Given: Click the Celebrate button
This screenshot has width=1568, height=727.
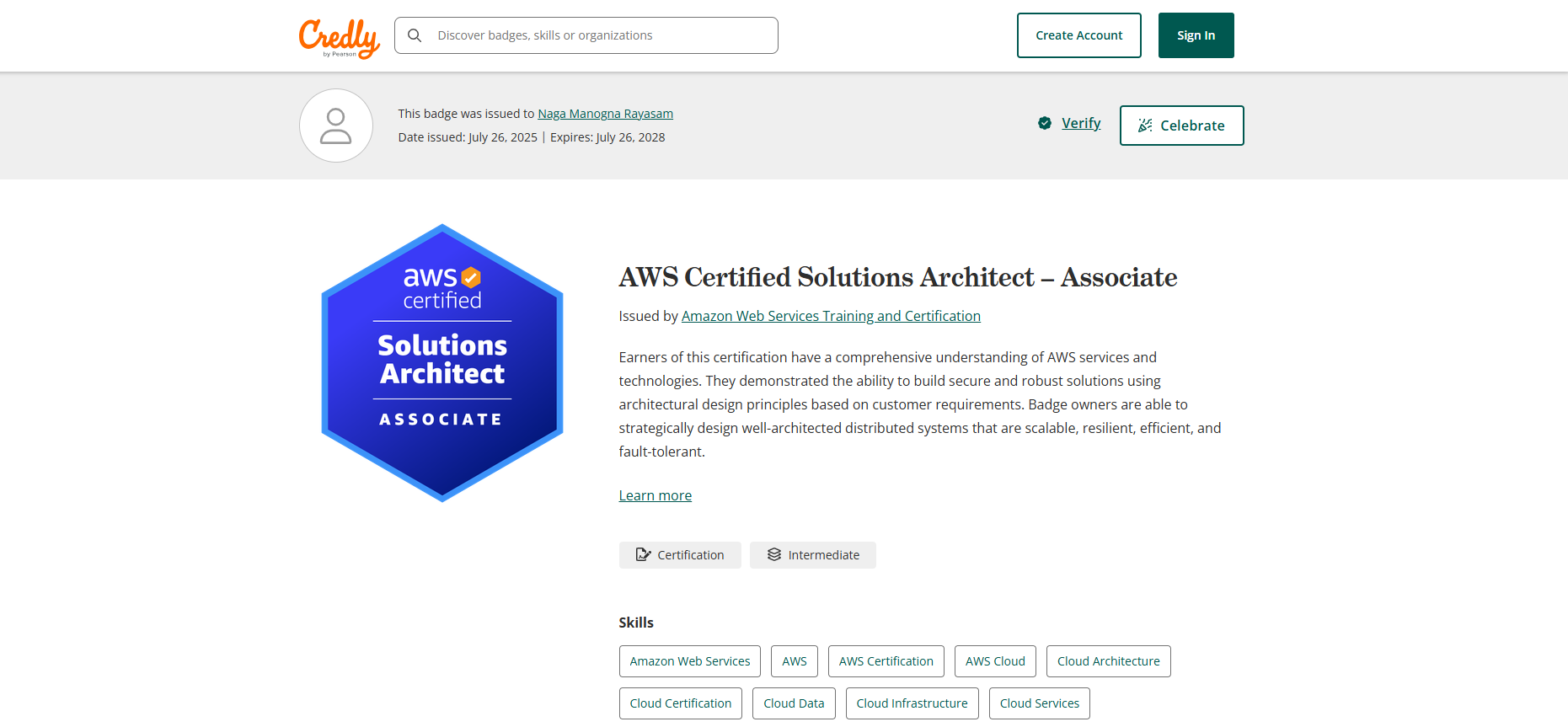Looking at the screenshot, I should (x=1182, y=126).
